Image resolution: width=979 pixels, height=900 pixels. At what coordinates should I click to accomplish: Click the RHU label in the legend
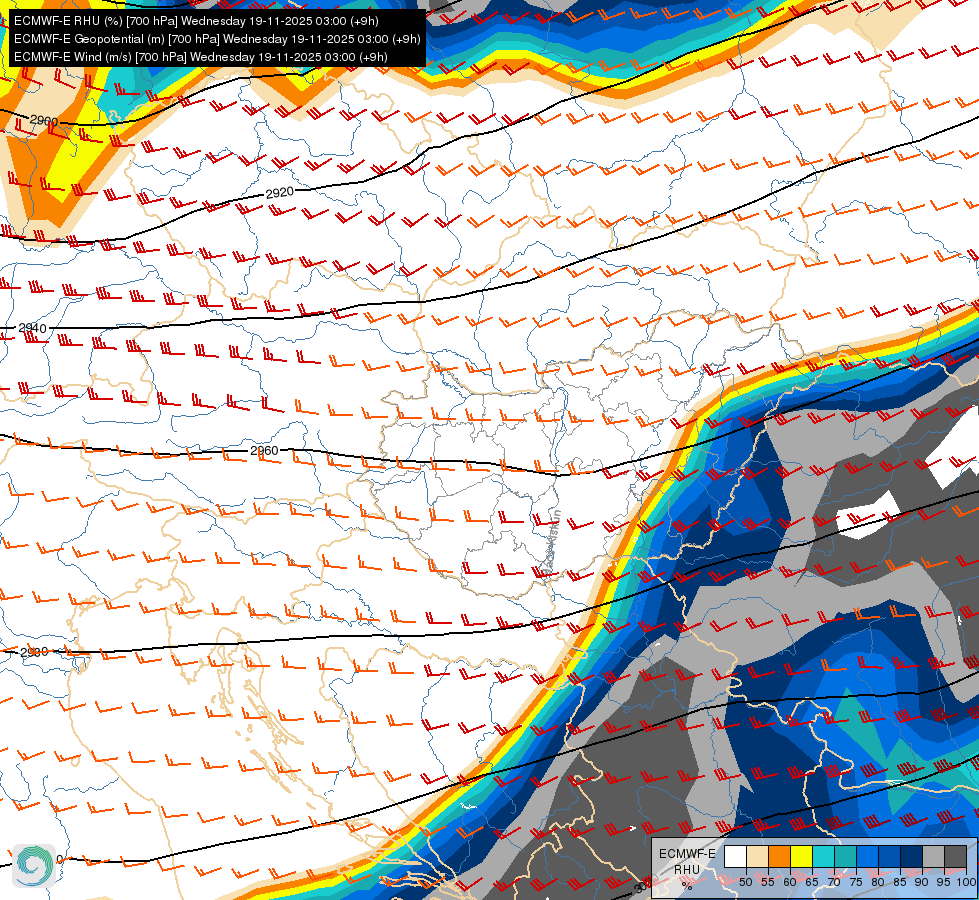(x=687, y=869)
